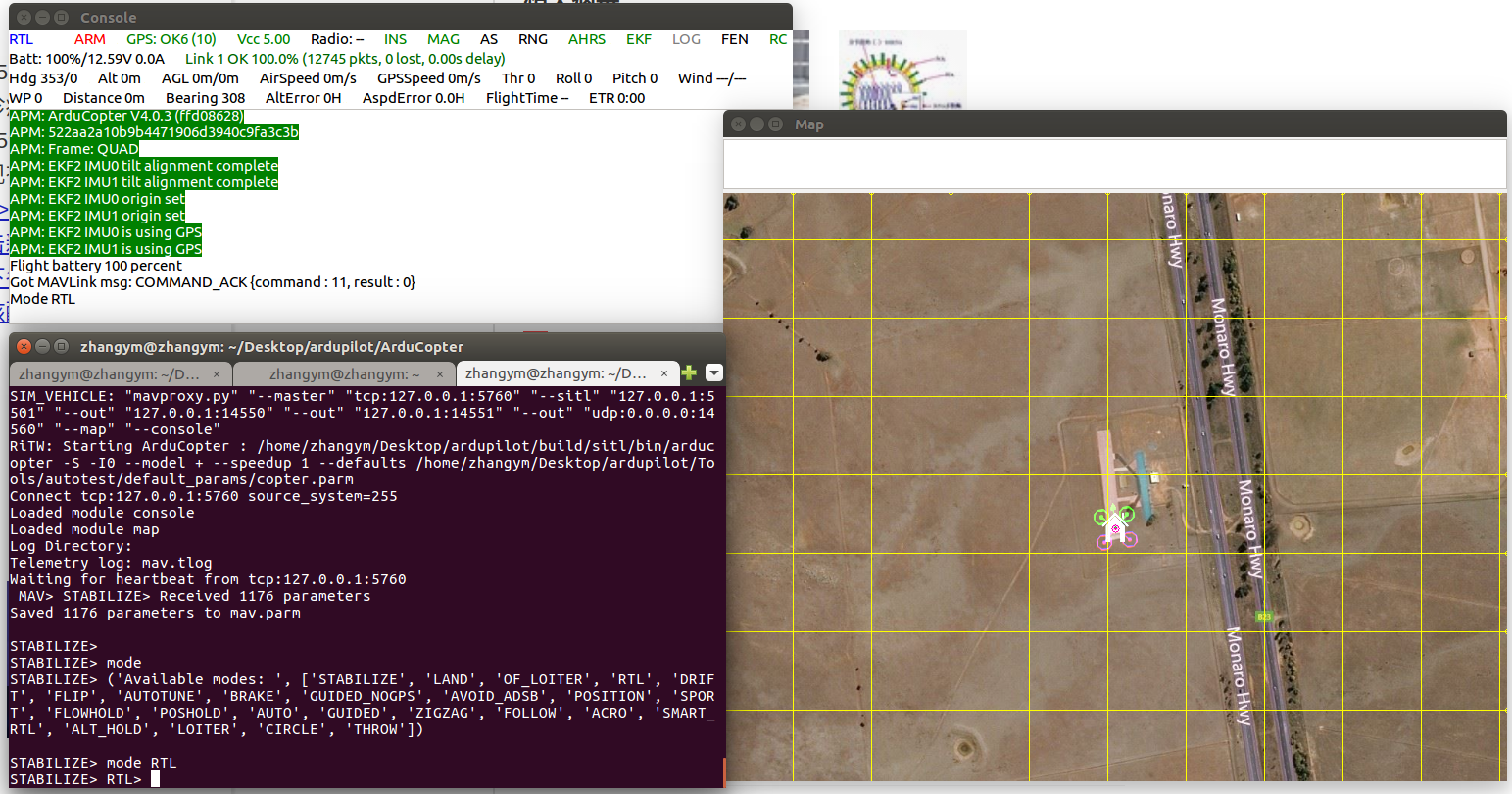Viewport: 1512px width, 794px height.
Task: Click the 'GPS: OK6 (10)' status
Action: [x=171, y=39]
